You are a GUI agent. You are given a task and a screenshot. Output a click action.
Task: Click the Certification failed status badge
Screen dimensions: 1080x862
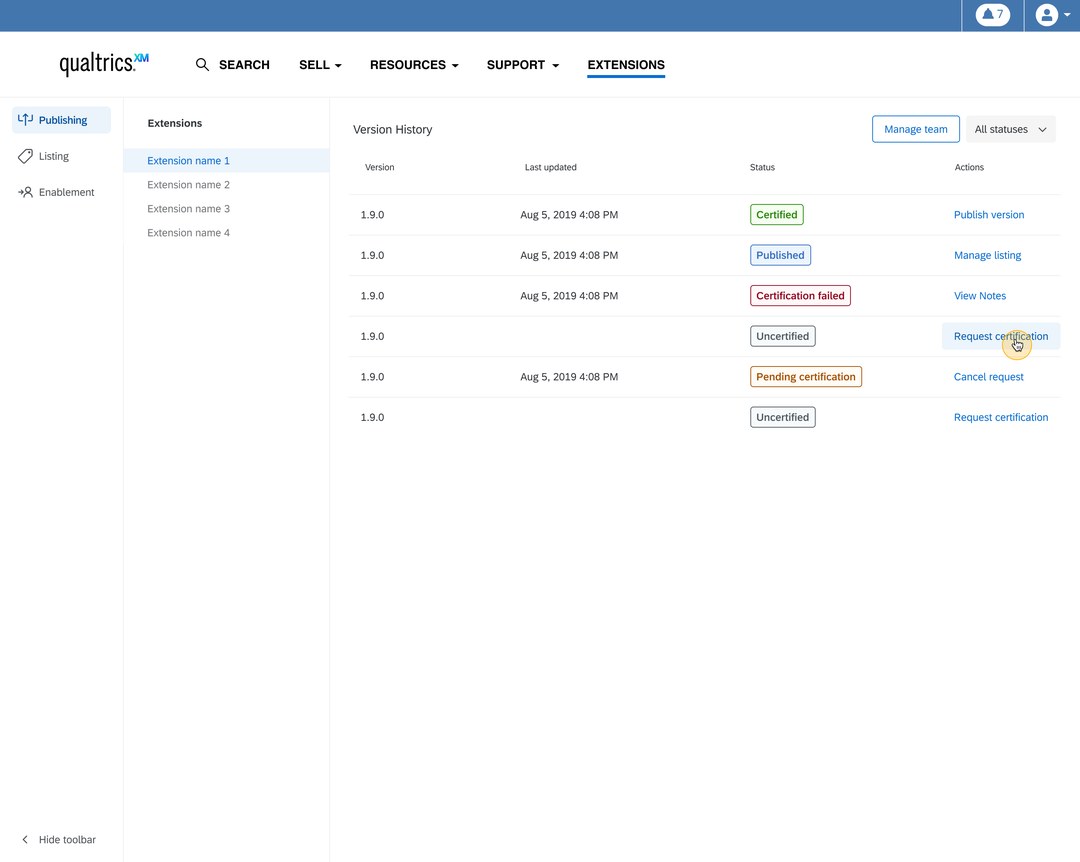tap(800, 296)
